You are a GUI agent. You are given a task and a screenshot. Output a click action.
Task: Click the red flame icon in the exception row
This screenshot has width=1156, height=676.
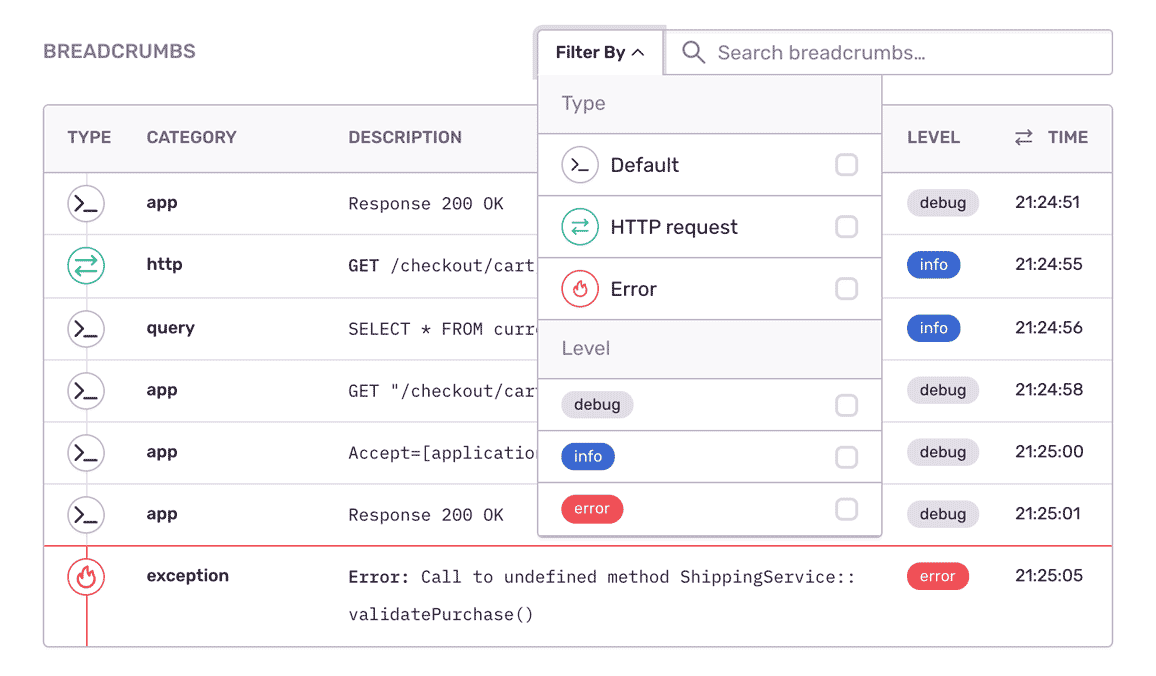[x=86, y=577]
